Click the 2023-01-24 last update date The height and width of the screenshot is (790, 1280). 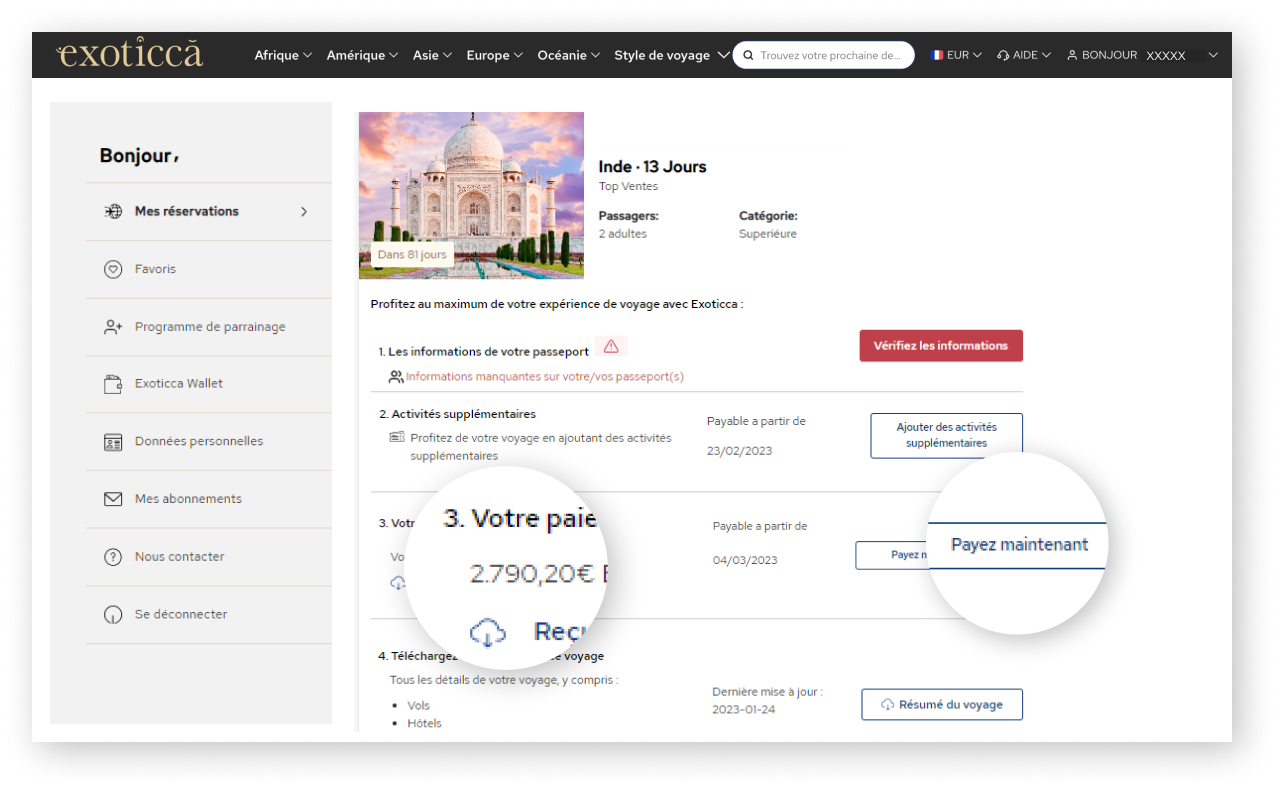pos(743,709)
